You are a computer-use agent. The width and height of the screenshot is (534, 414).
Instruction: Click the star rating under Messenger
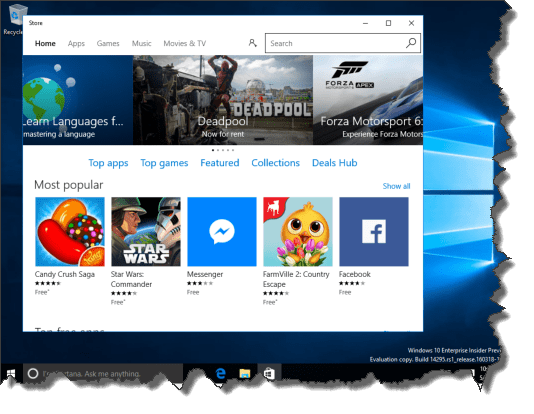click(x=200, y=283)
